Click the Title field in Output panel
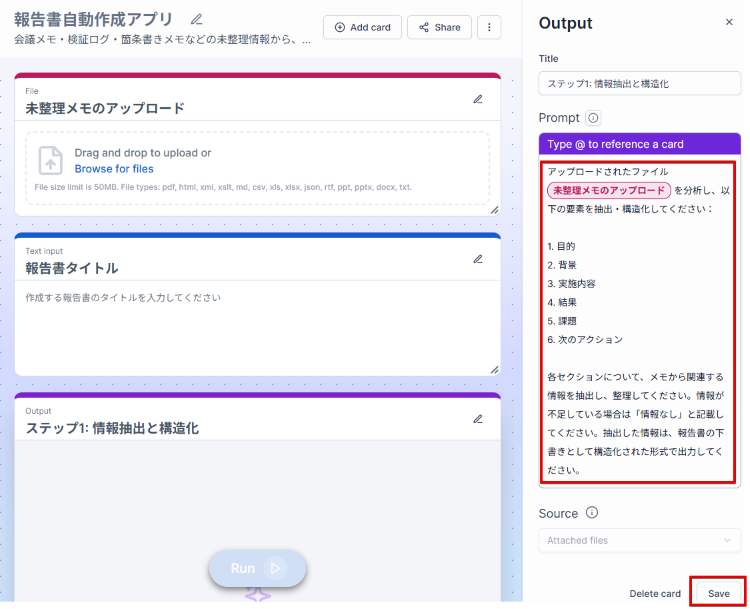The image size is (750, 609). [x=640, y=84]
